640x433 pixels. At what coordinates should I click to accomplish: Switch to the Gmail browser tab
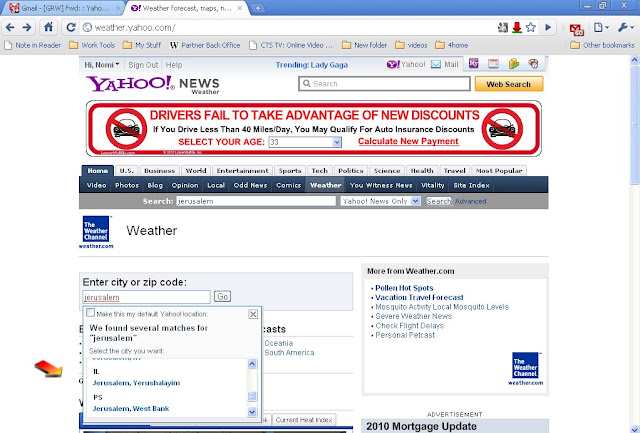63,8
